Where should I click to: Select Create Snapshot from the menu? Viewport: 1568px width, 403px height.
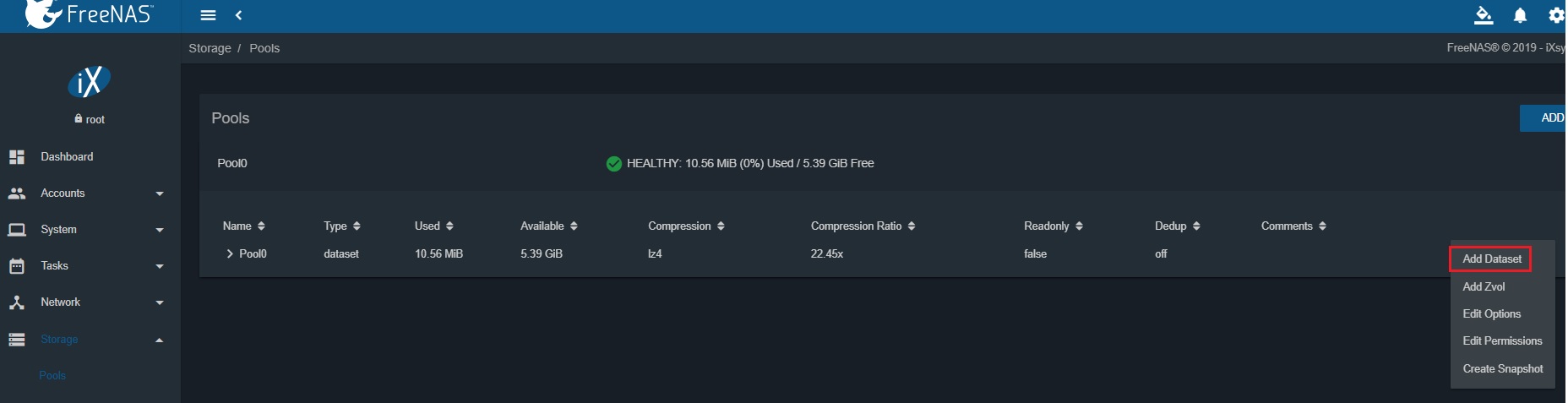1502,369
